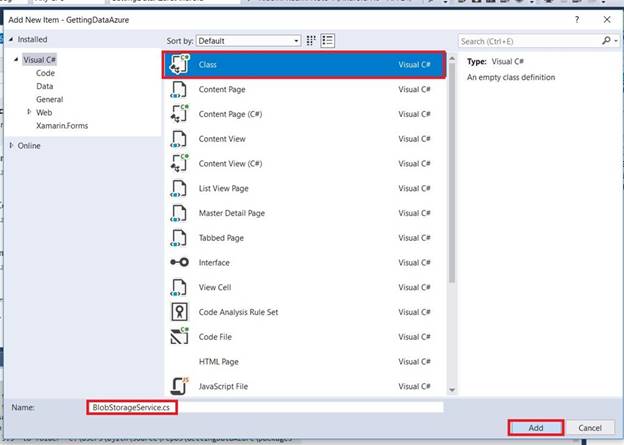The width and height of the screenshot is (624, 445).
Task: Select the Master Detail Page label
Action: coord(232,213)
